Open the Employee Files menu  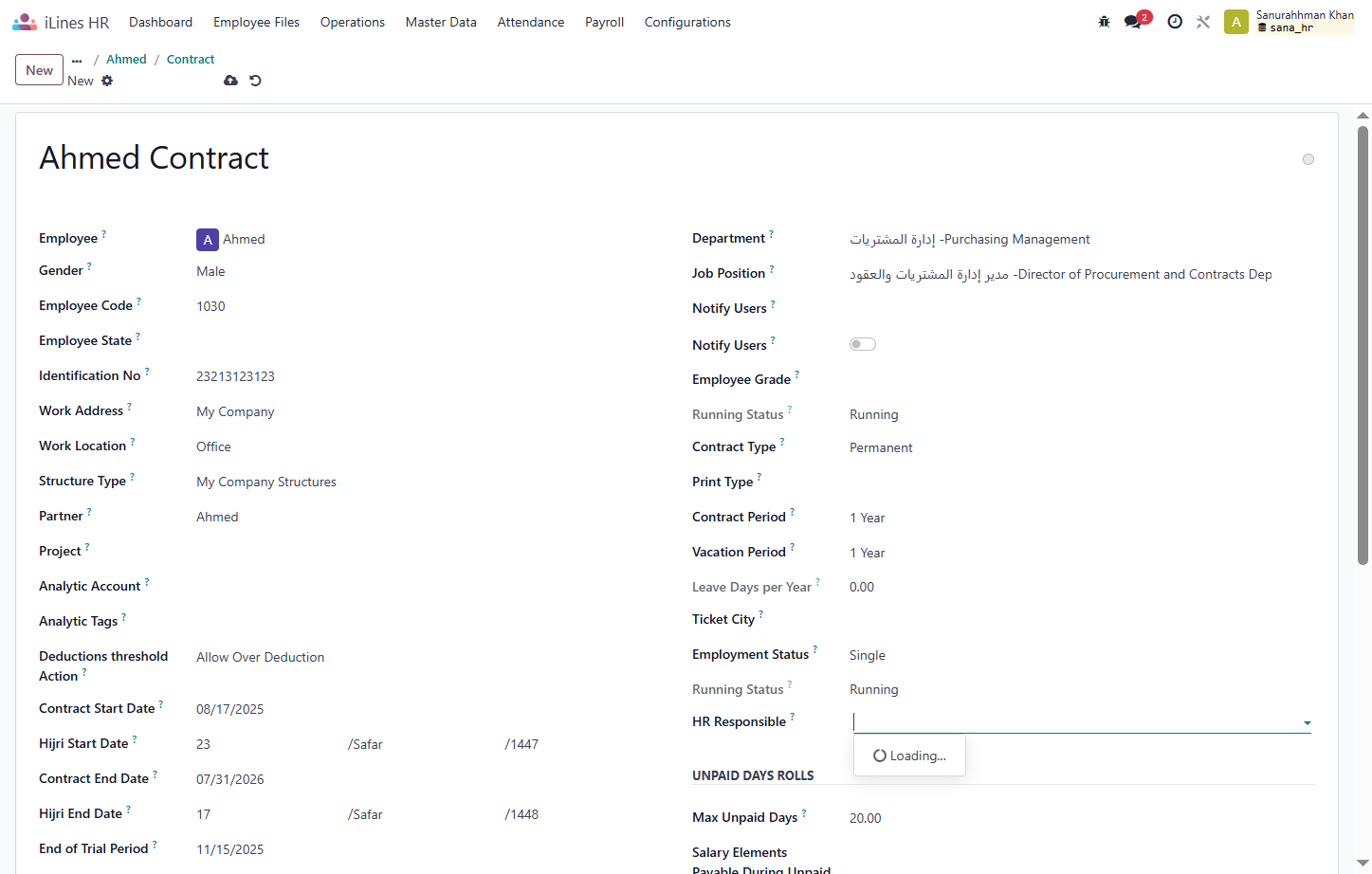click(x=256, y=22)
